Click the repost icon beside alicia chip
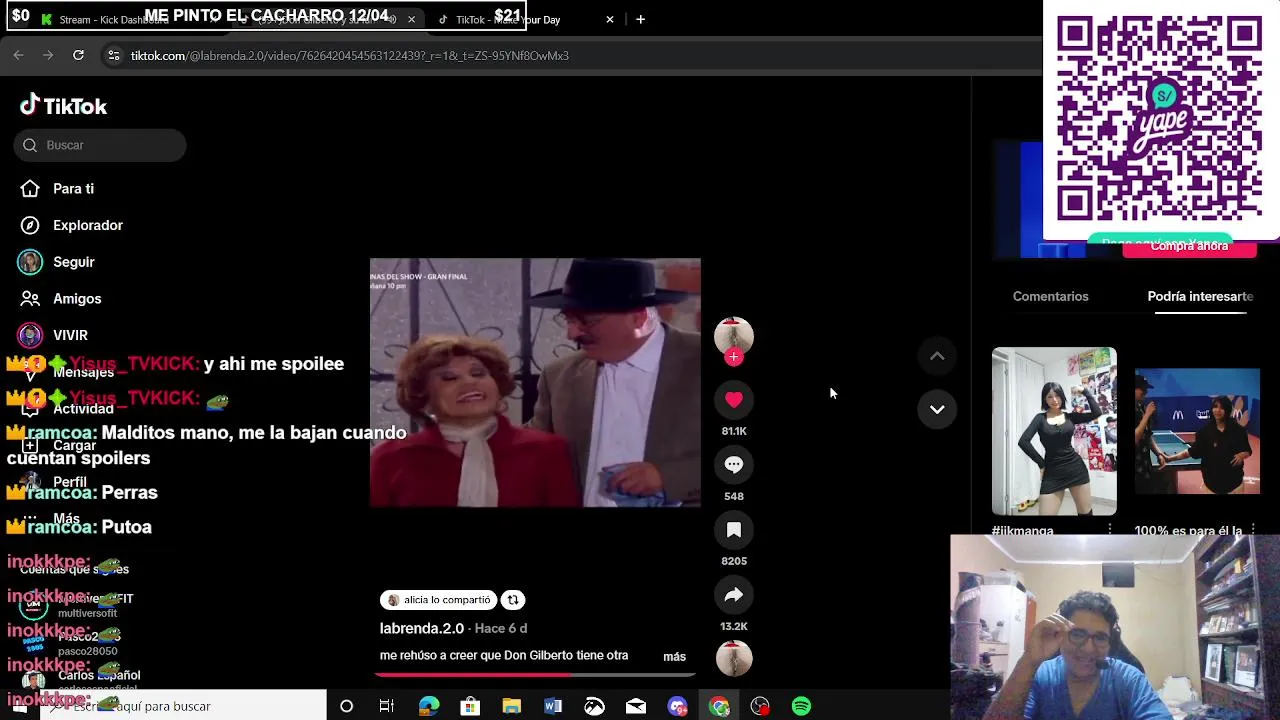1280x720 pixels. (x=513, y=600)
